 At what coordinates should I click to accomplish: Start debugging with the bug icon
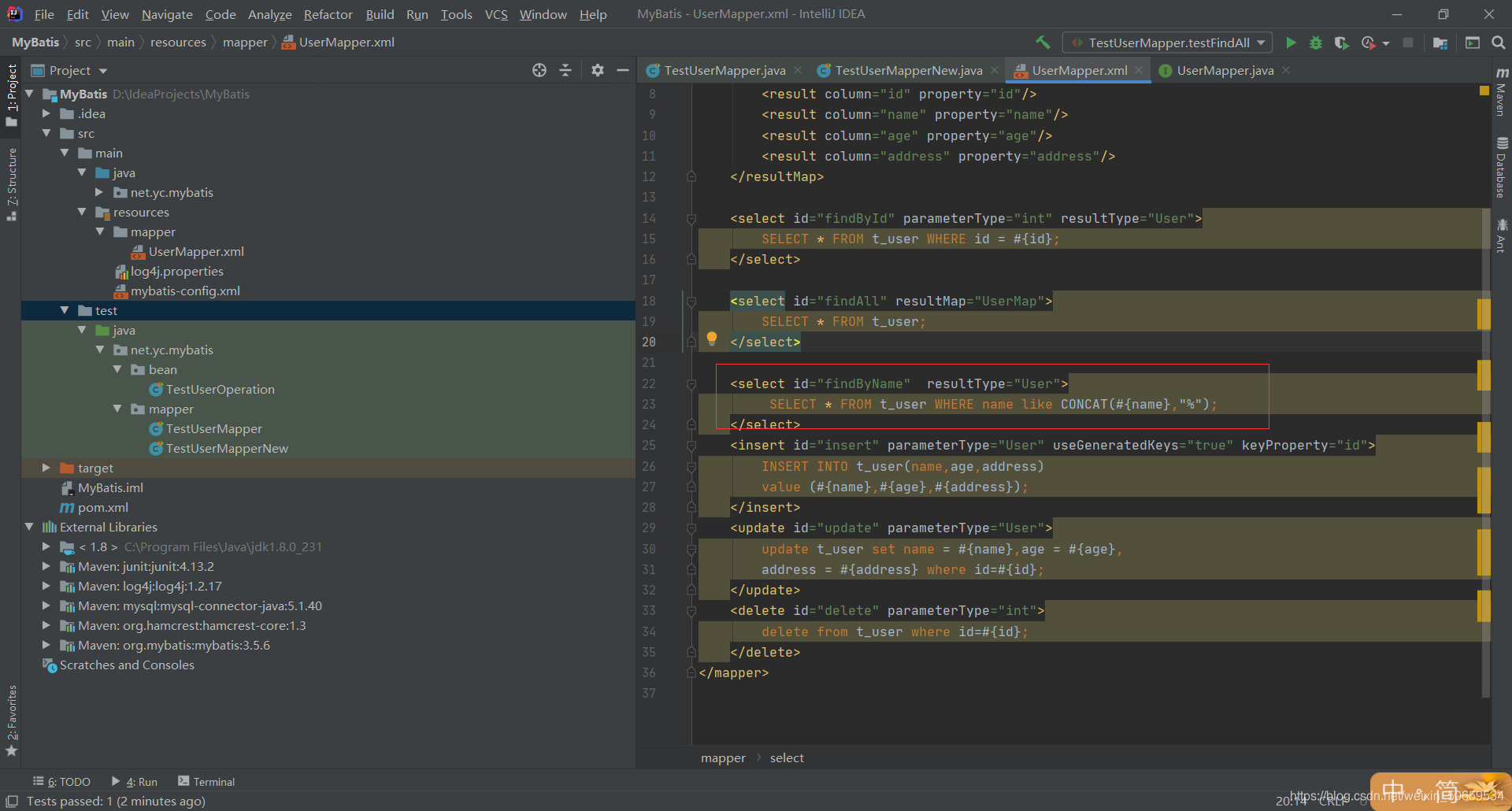click(x=1316, y=43)
